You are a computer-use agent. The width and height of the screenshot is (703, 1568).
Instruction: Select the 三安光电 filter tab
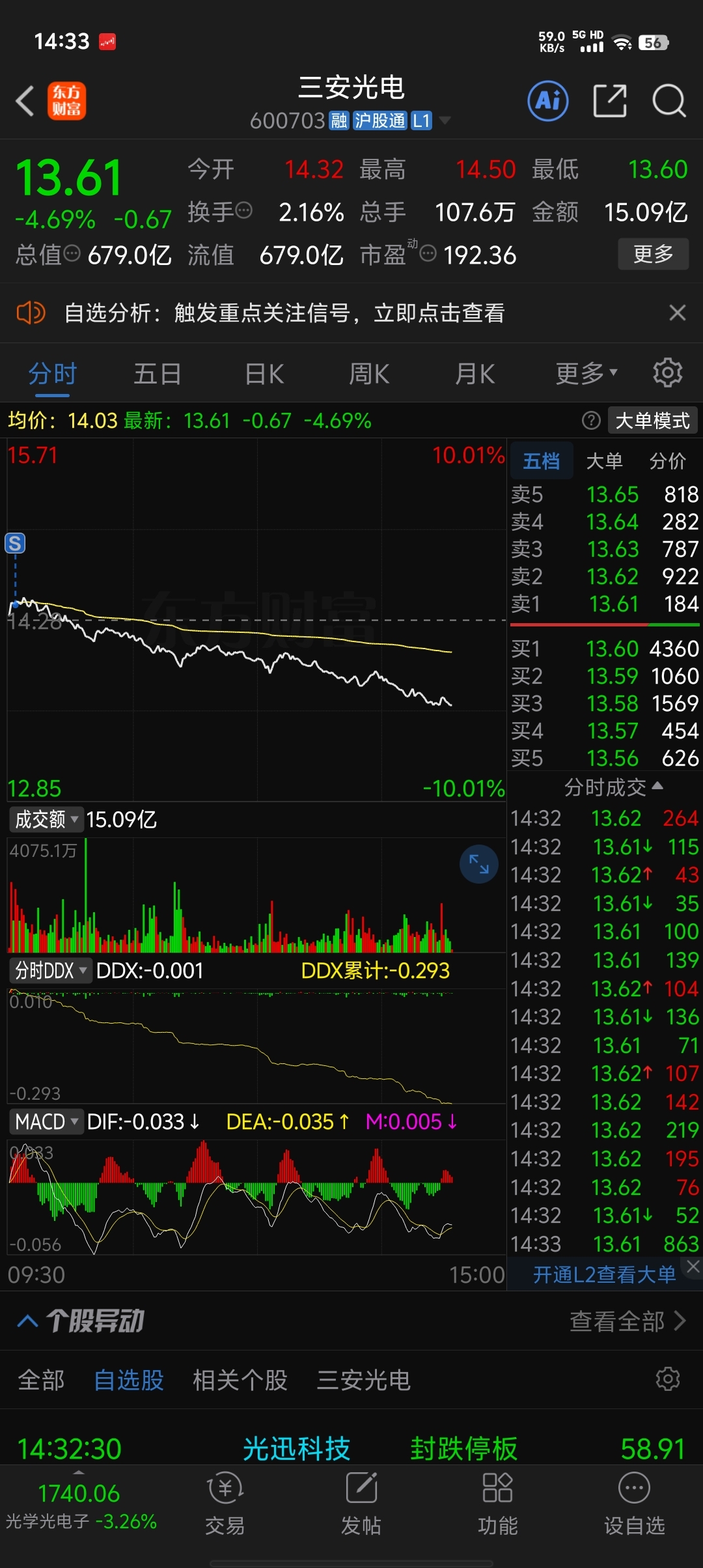point(363,1380)
